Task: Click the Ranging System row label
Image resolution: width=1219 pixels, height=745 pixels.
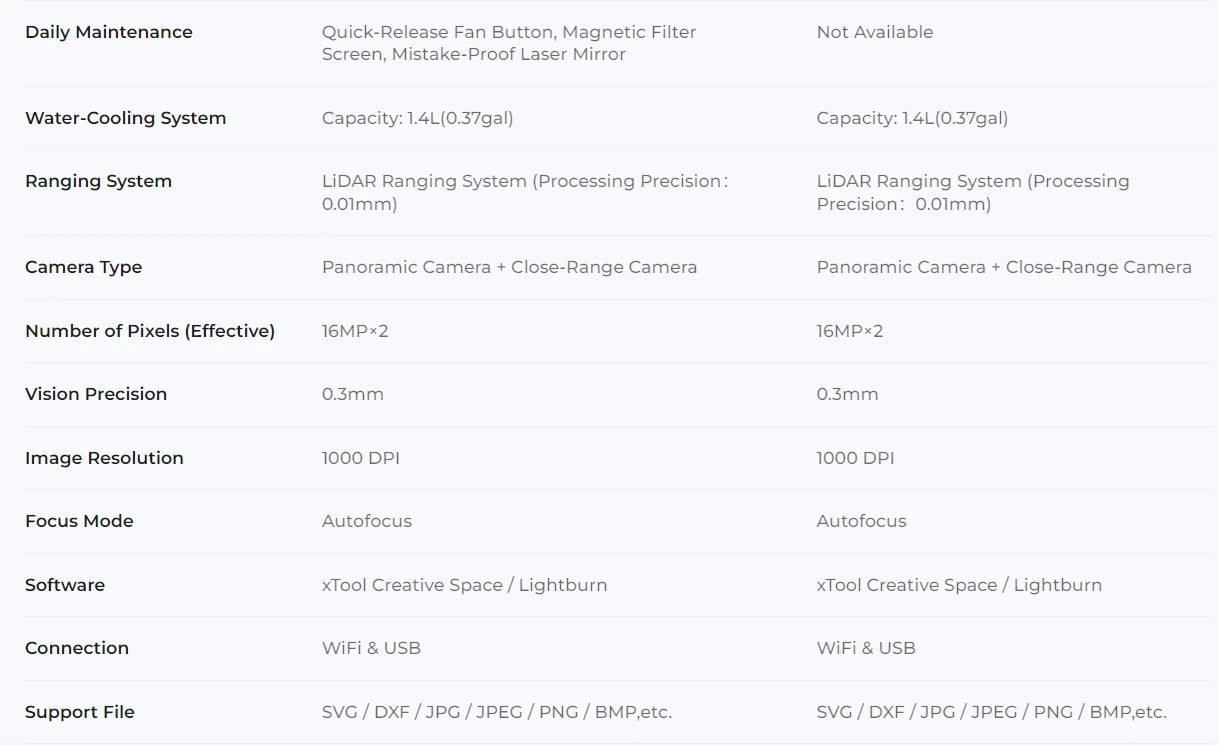Action: [x=98, y=181]
